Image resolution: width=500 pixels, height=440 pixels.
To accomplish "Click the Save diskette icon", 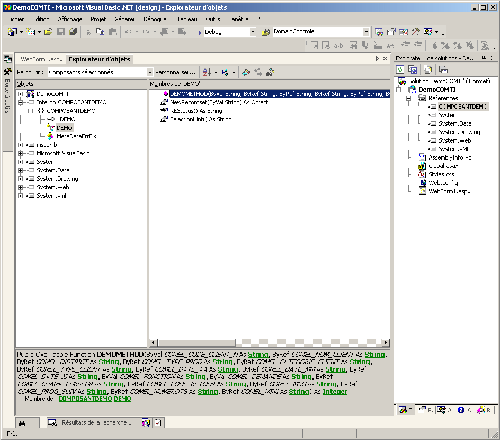I will pyautogui.click(x=61, y=32).
